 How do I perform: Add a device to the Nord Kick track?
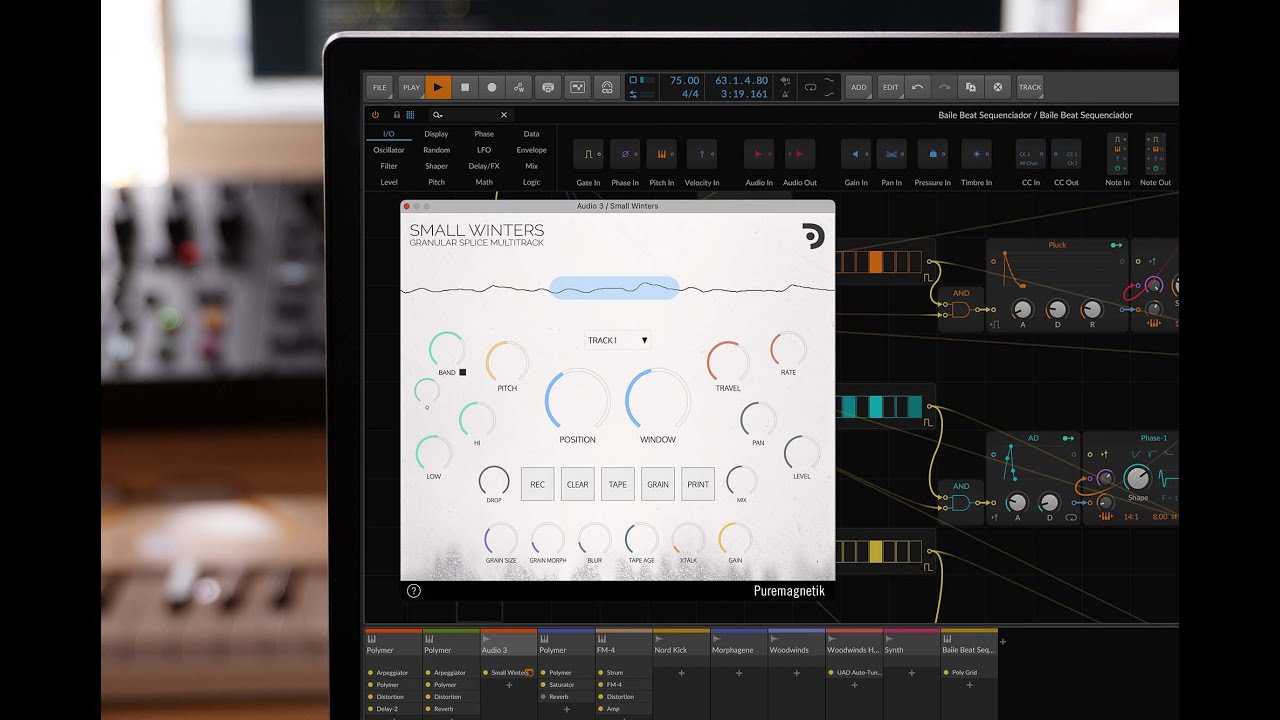click(682, 674)
